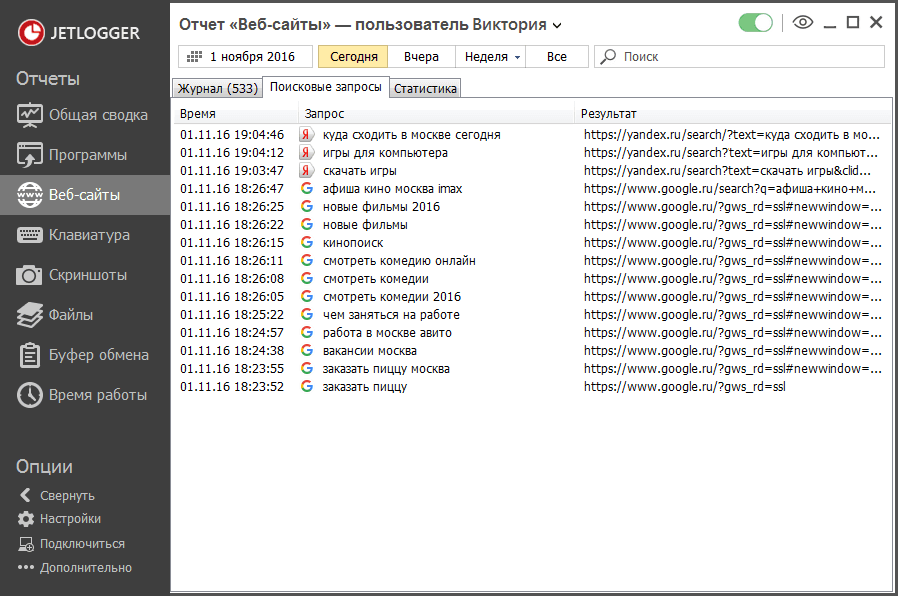The width and height of the screenshot is (898, 596).
Task: Select the Сегодня filter button
Action: coord(353,57)
